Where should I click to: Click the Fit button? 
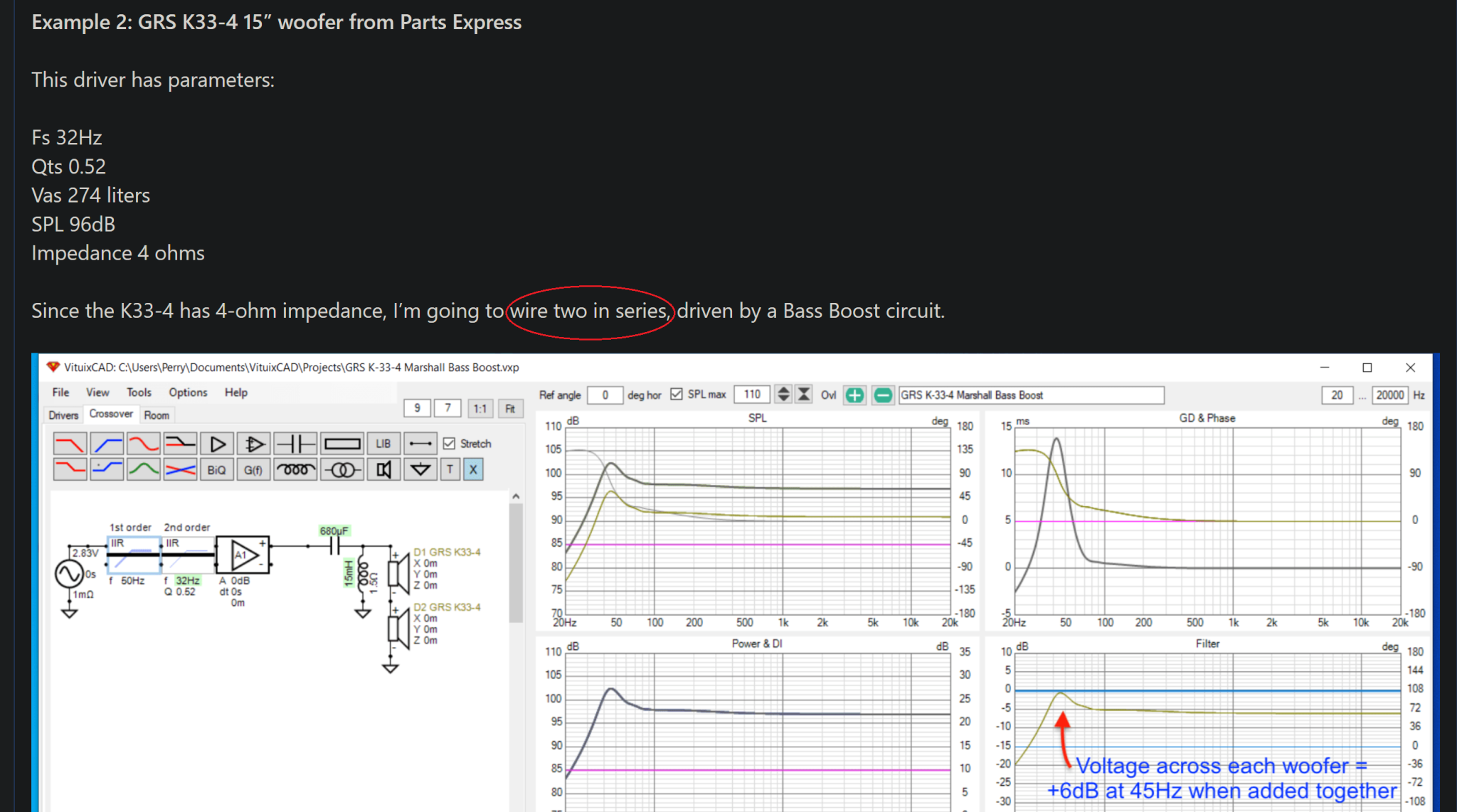(510, 409)
